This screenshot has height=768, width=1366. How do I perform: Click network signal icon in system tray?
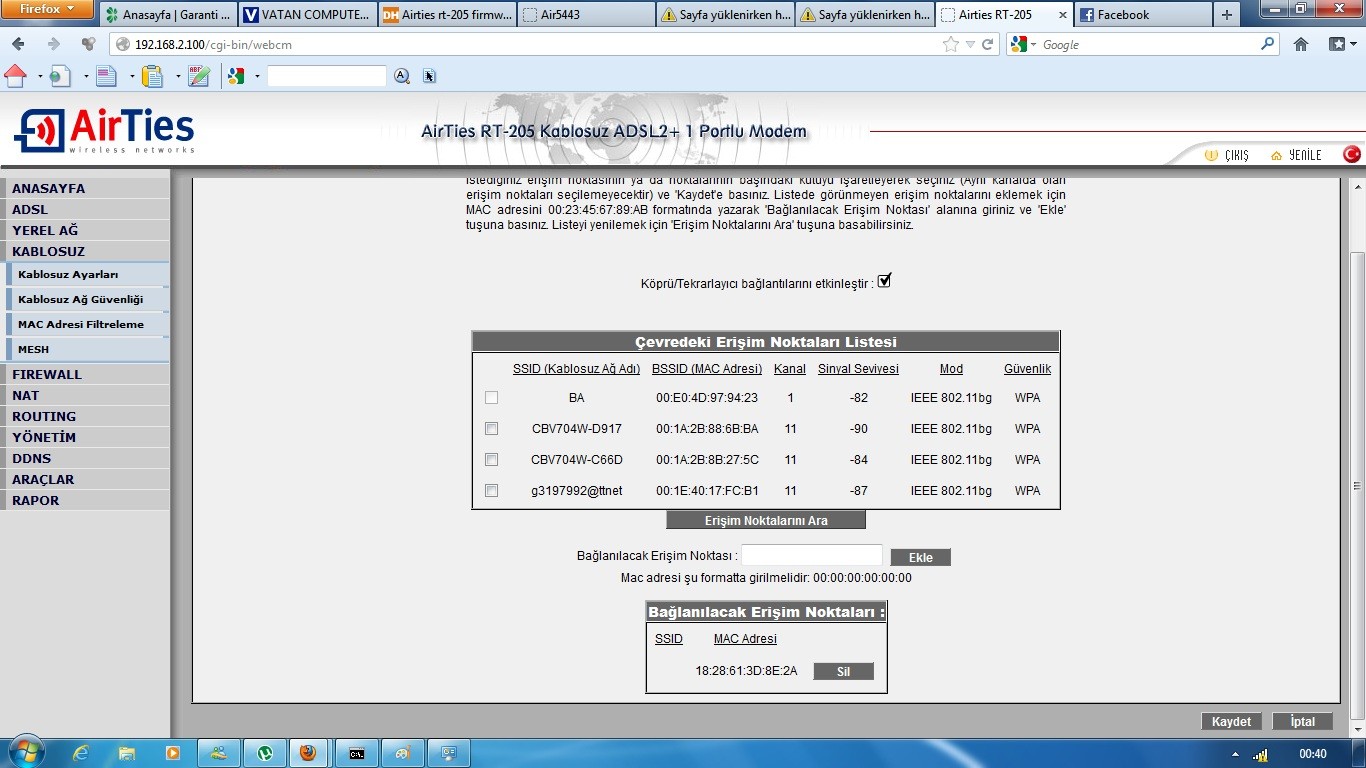(x=1261, y=754)
